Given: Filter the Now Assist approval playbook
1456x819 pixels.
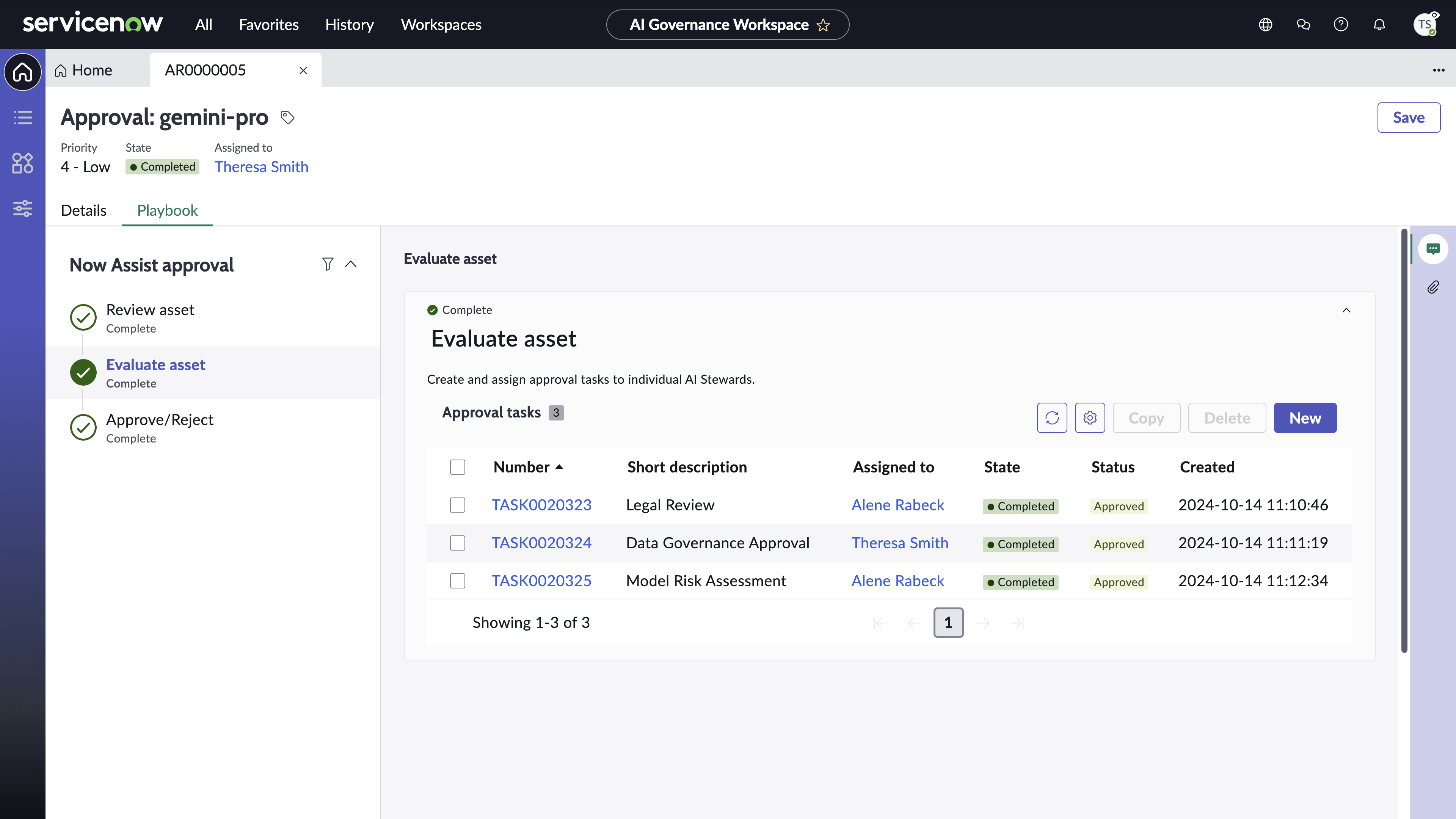Looking at the screenshot, I should pyautogui.click(x=328, y=264).
